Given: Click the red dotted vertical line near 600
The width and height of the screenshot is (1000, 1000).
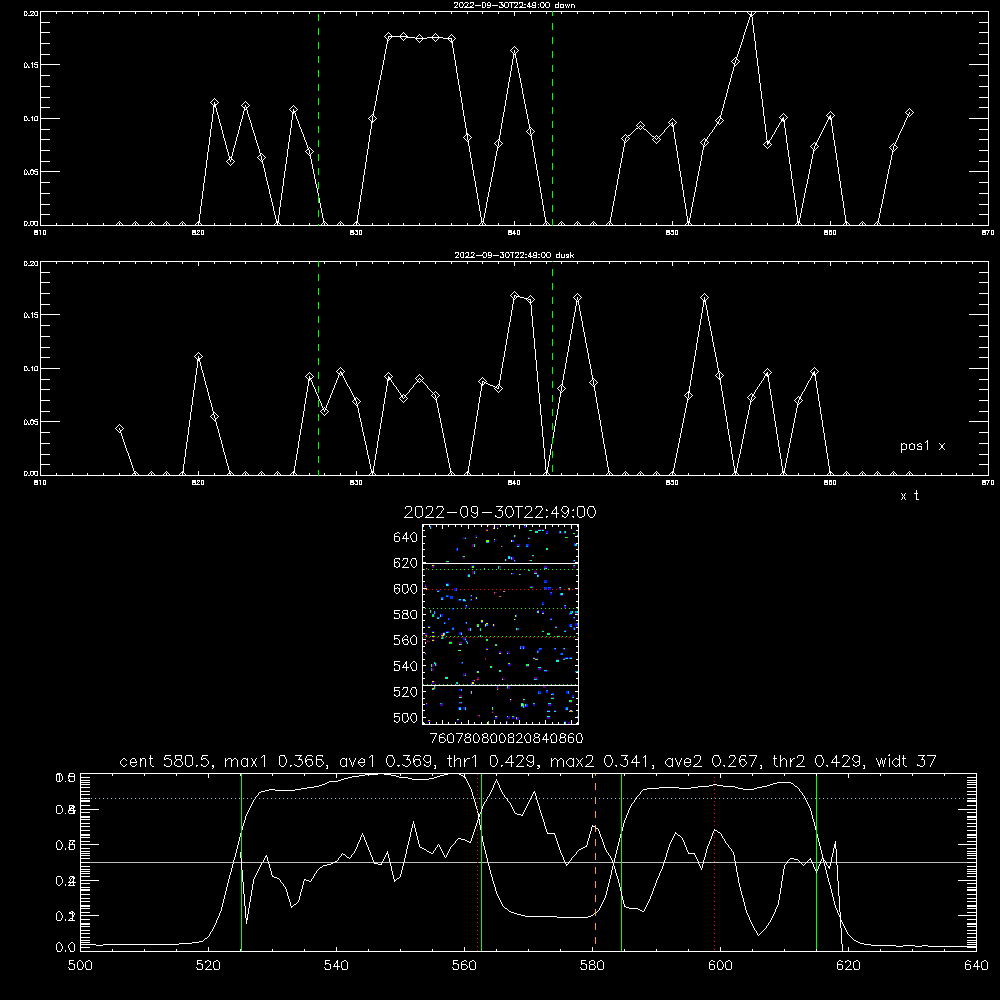Looking at the screenshot, I should pyautogui.click(x=714, y=861).
